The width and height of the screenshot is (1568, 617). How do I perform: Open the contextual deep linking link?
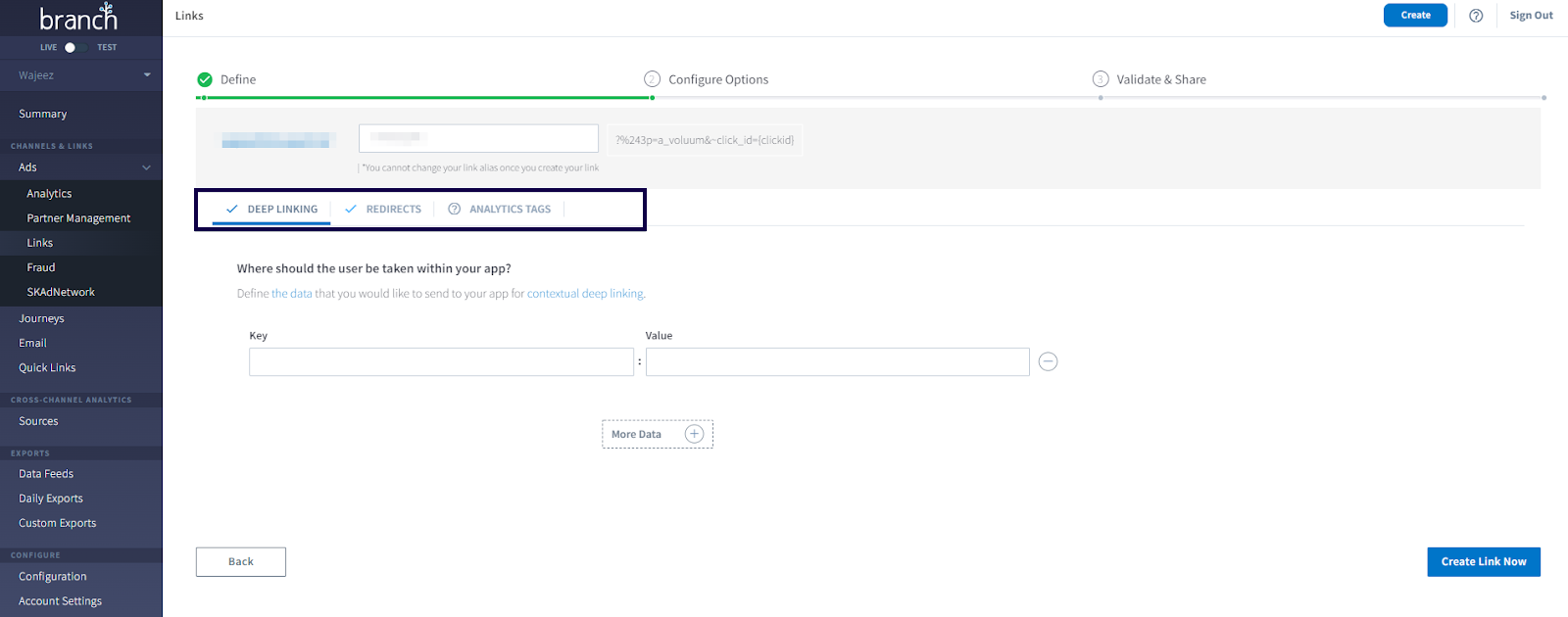click(585, 294)
